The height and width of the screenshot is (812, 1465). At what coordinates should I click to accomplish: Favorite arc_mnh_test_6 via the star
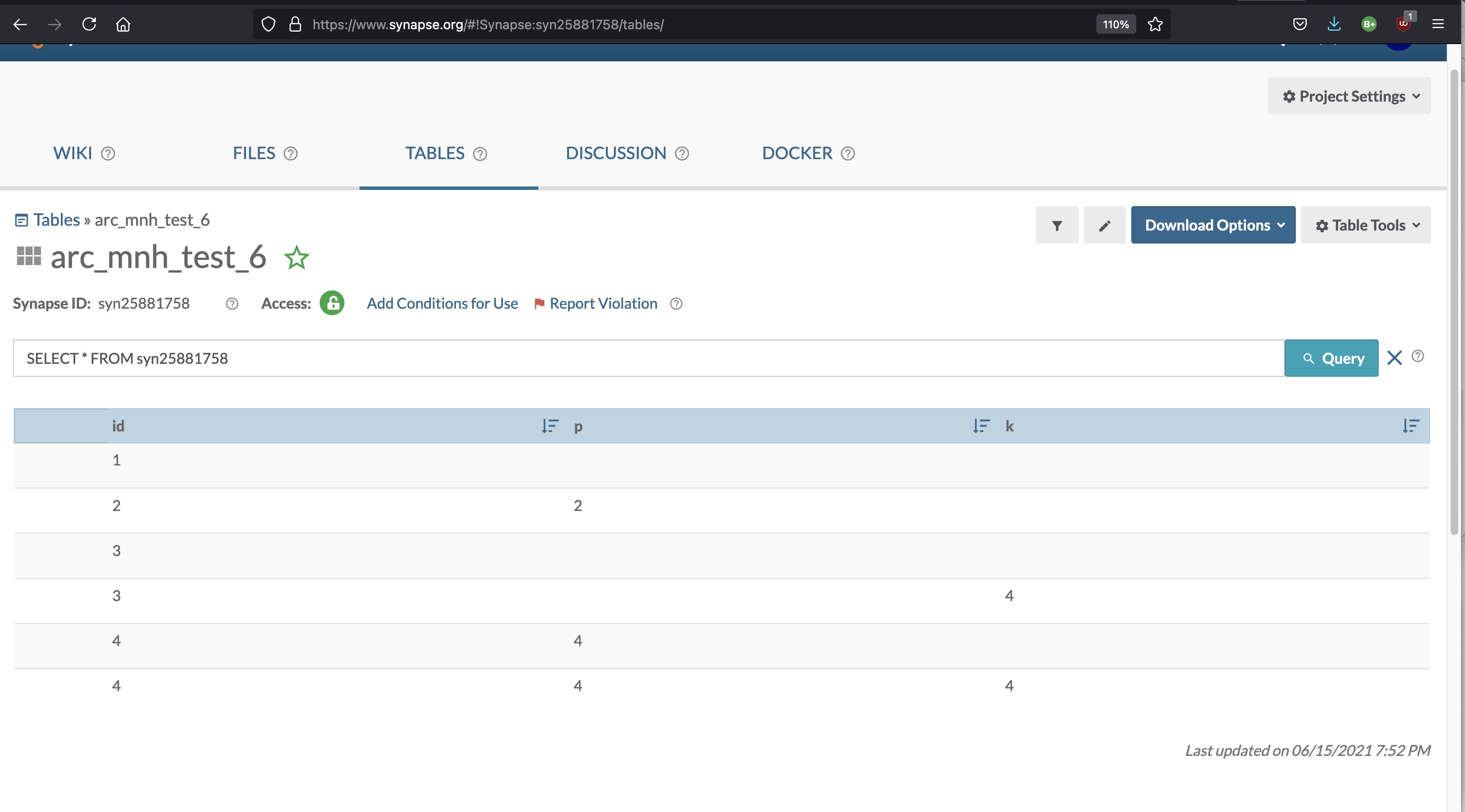[296, 257]
